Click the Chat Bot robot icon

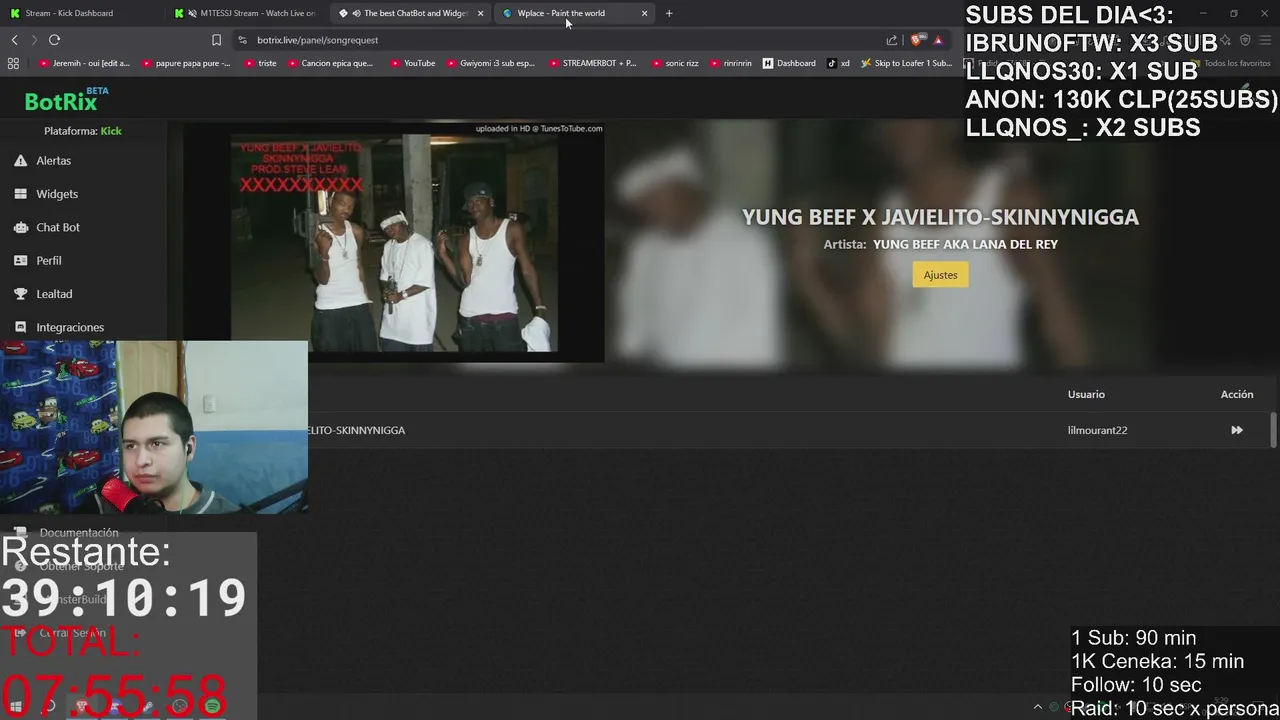click(20, 227)
